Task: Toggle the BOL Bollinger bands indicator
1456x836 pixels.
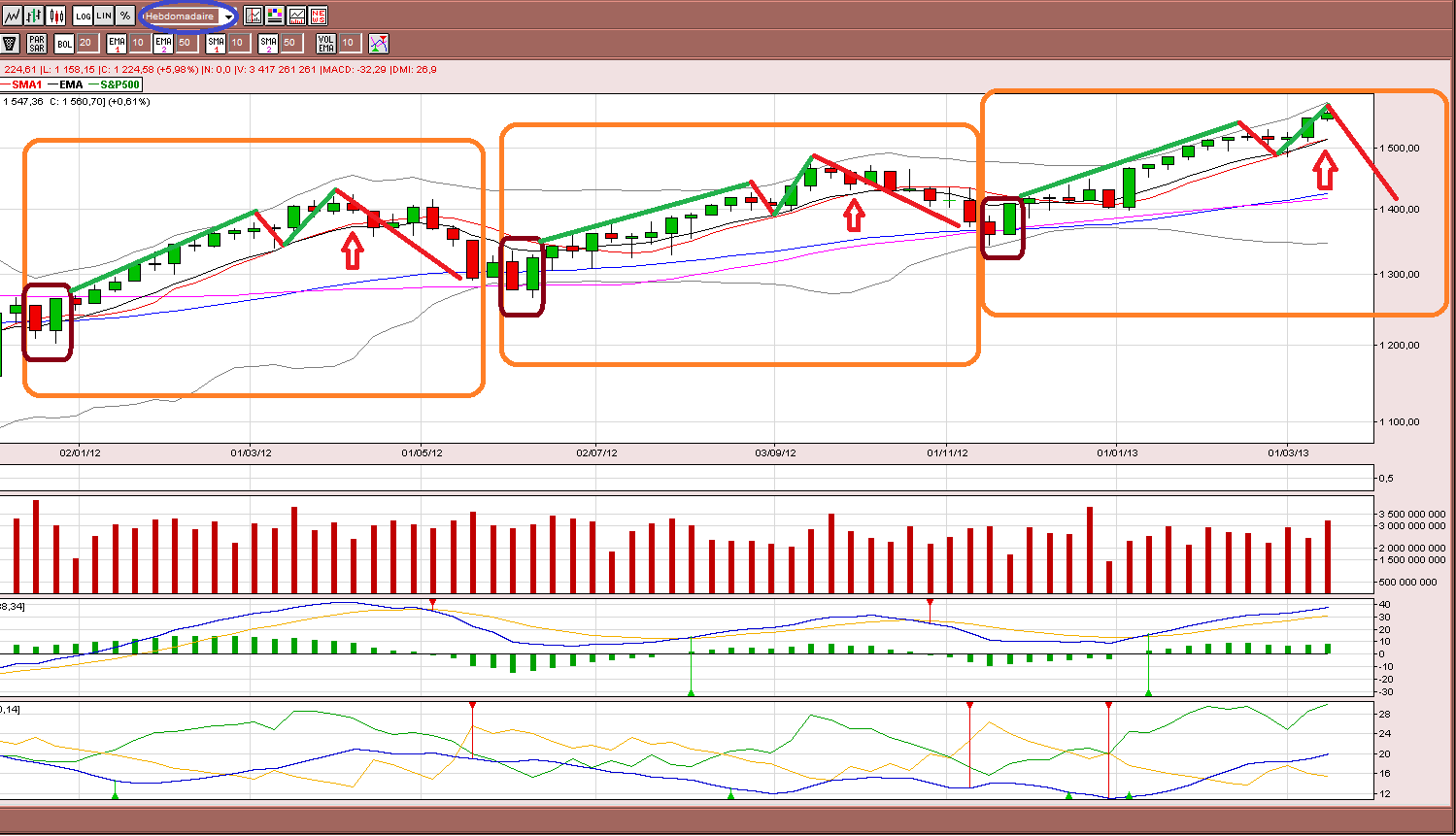Action: 64,43
